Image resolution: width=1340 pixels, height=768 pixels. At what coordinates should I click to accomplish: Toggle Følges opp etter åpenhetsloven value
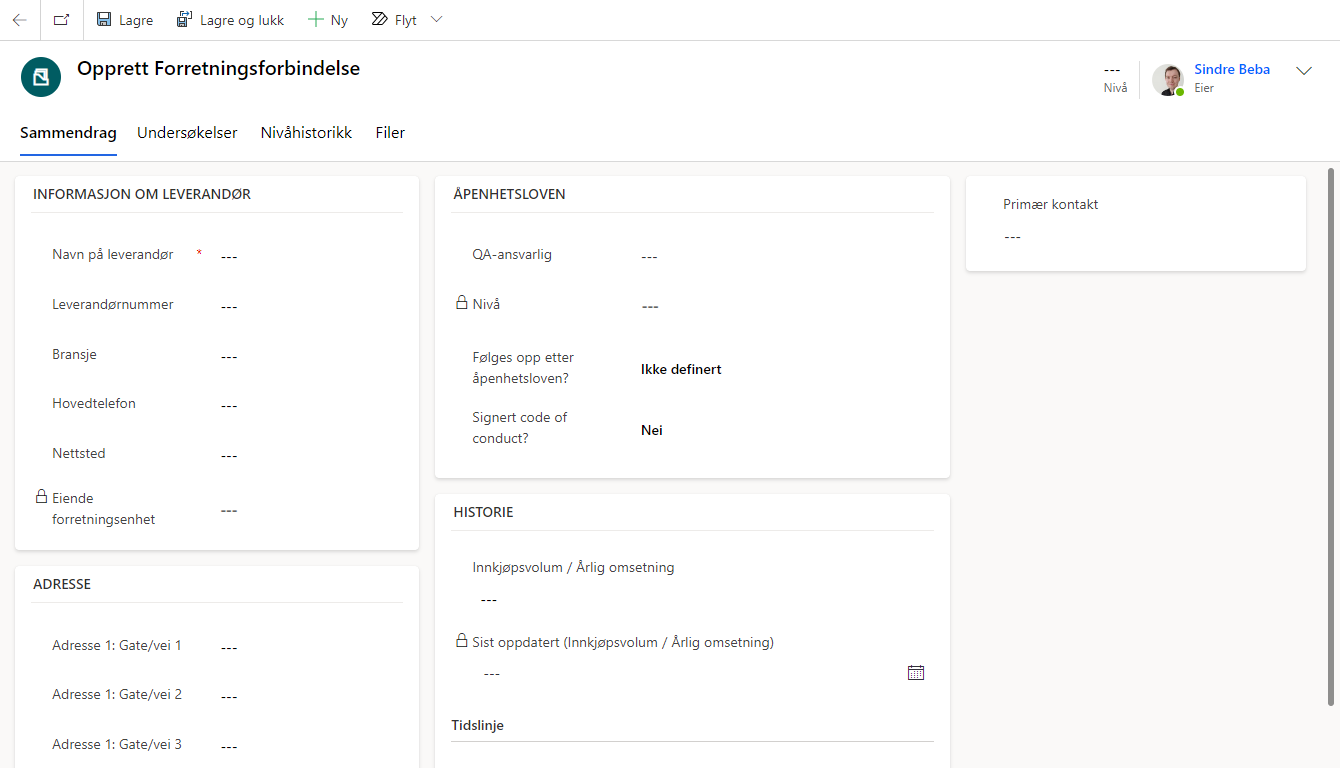click(x=681, y=369)
